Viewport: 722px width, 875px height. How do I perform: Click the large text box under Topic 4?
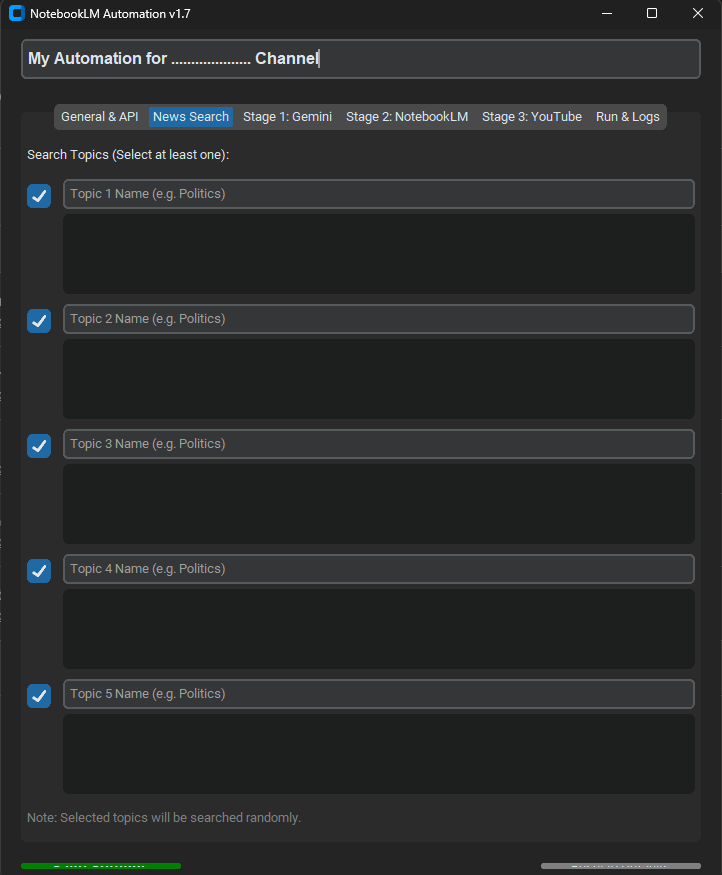(x=378, y=629)
